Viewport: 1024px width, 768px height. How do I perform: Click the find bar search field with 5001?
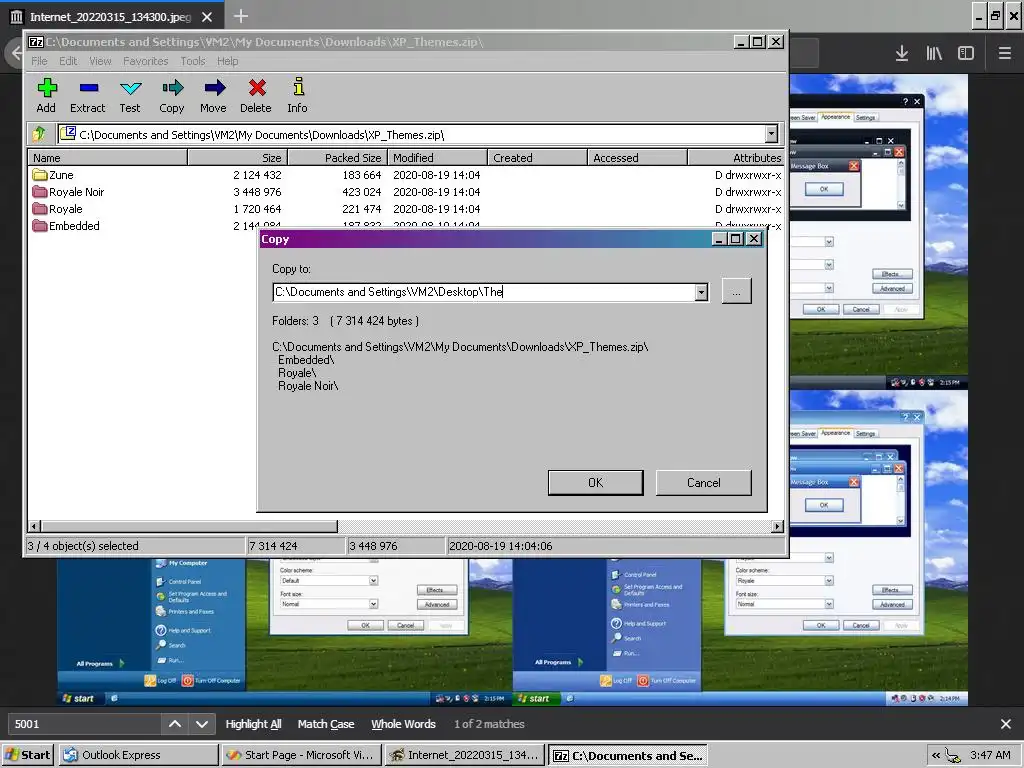84,724
